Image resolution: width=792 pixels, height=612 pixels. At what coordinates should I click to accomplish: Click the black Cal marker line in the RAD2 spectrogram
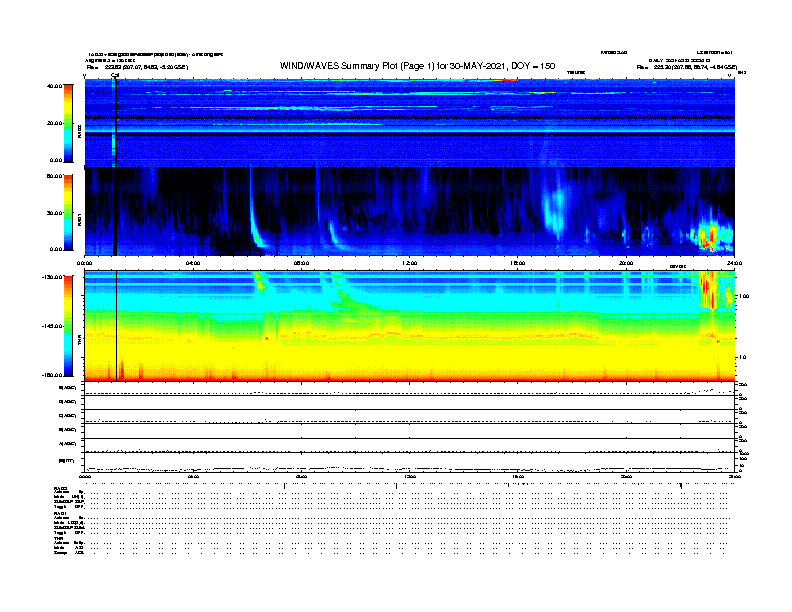tap(115, 123)
